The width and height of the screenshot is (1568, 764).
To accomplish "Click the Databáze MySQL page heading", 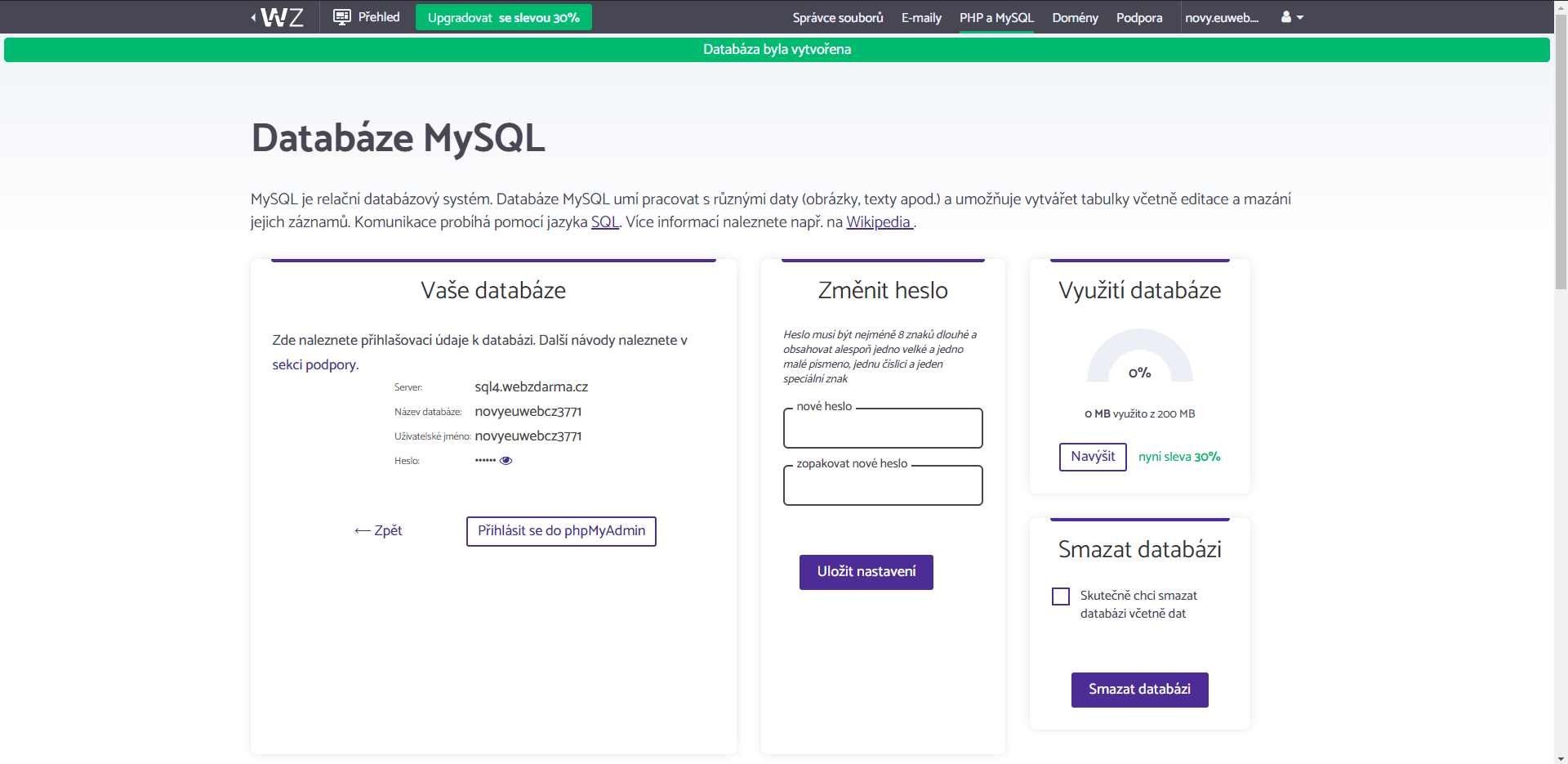I will coord(399,138).
